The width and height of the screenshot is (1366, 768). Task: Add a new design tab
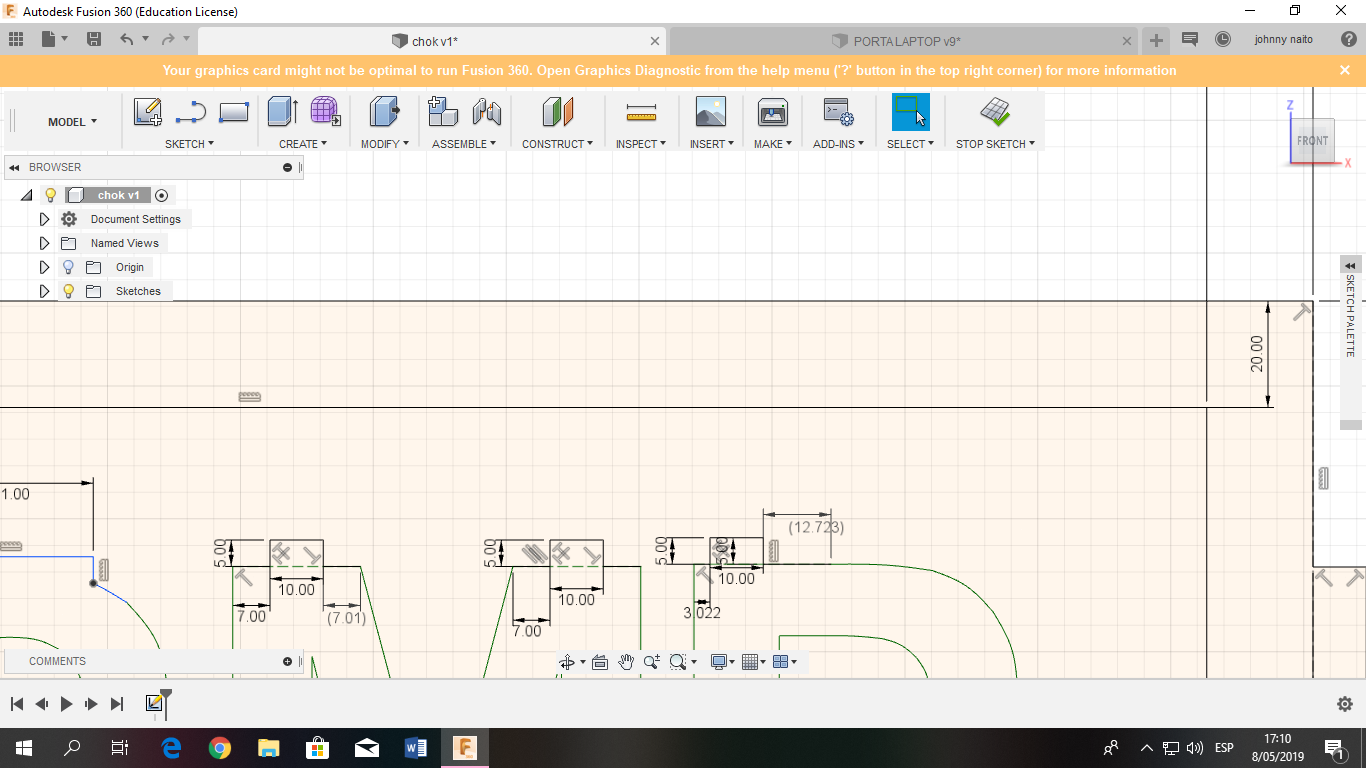(1156, 40)
